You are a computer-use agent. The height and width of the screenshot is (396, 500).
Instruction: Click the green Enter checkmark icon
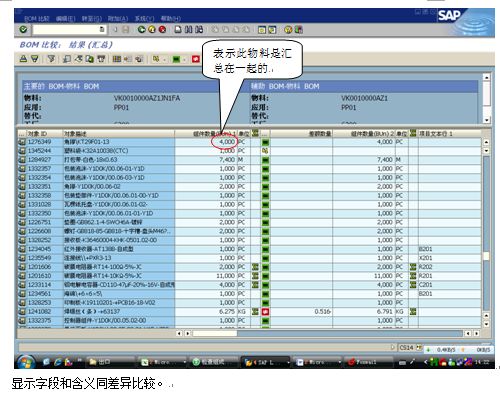[23, 30]
